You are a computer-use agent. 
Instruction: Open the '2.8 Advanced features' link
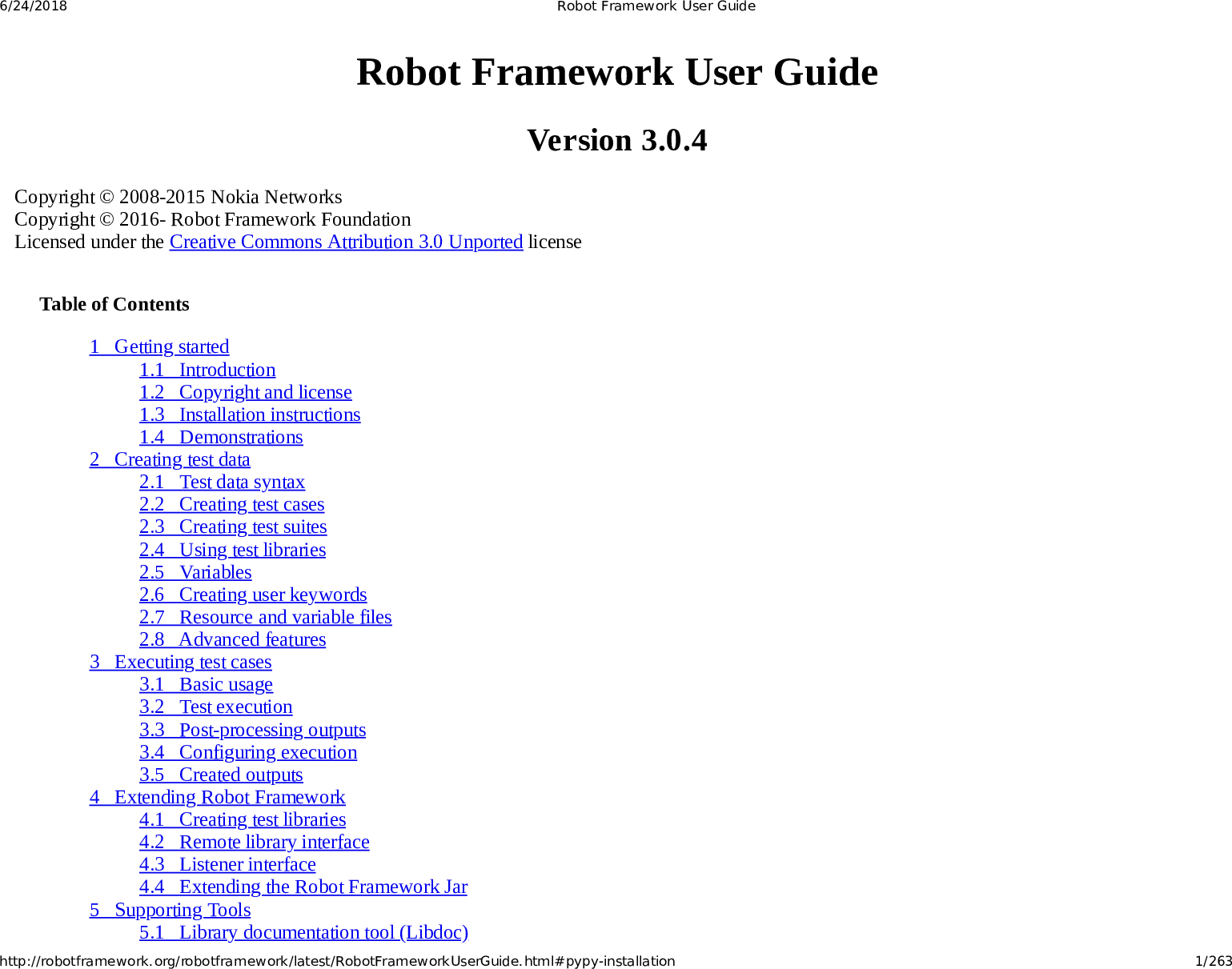[232, 639]
